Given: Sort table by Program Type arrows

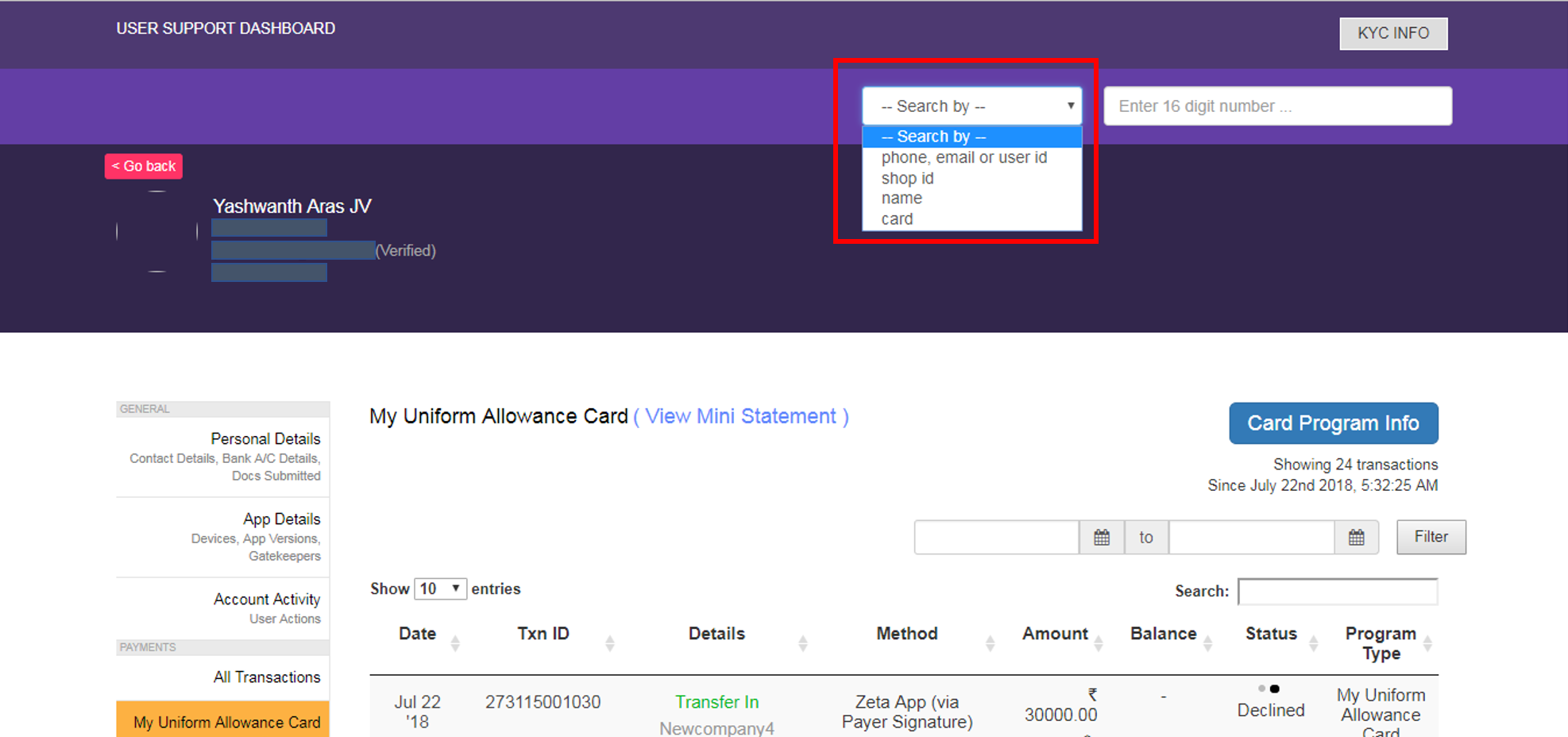Looking at the screenshot, I should click(x=1427, y=643).
